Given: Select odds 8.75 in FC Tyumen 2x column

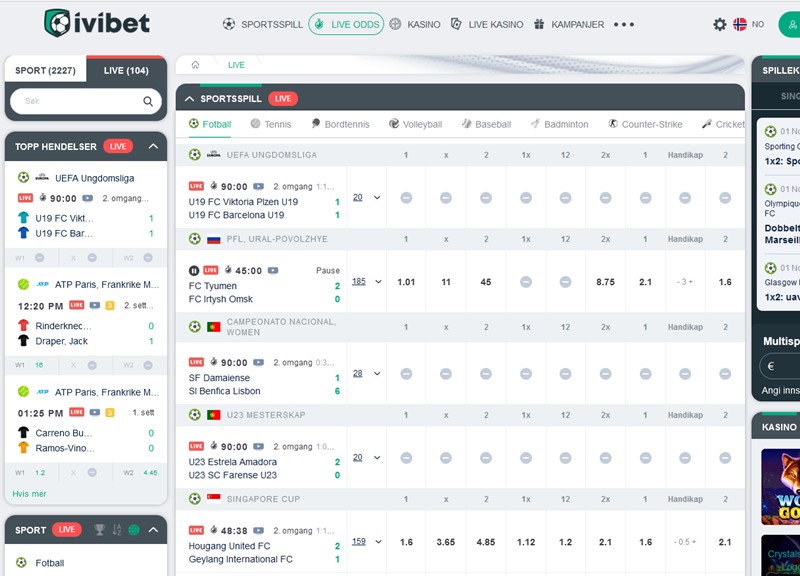Looking at the screenshot, I should click(605, 282).
